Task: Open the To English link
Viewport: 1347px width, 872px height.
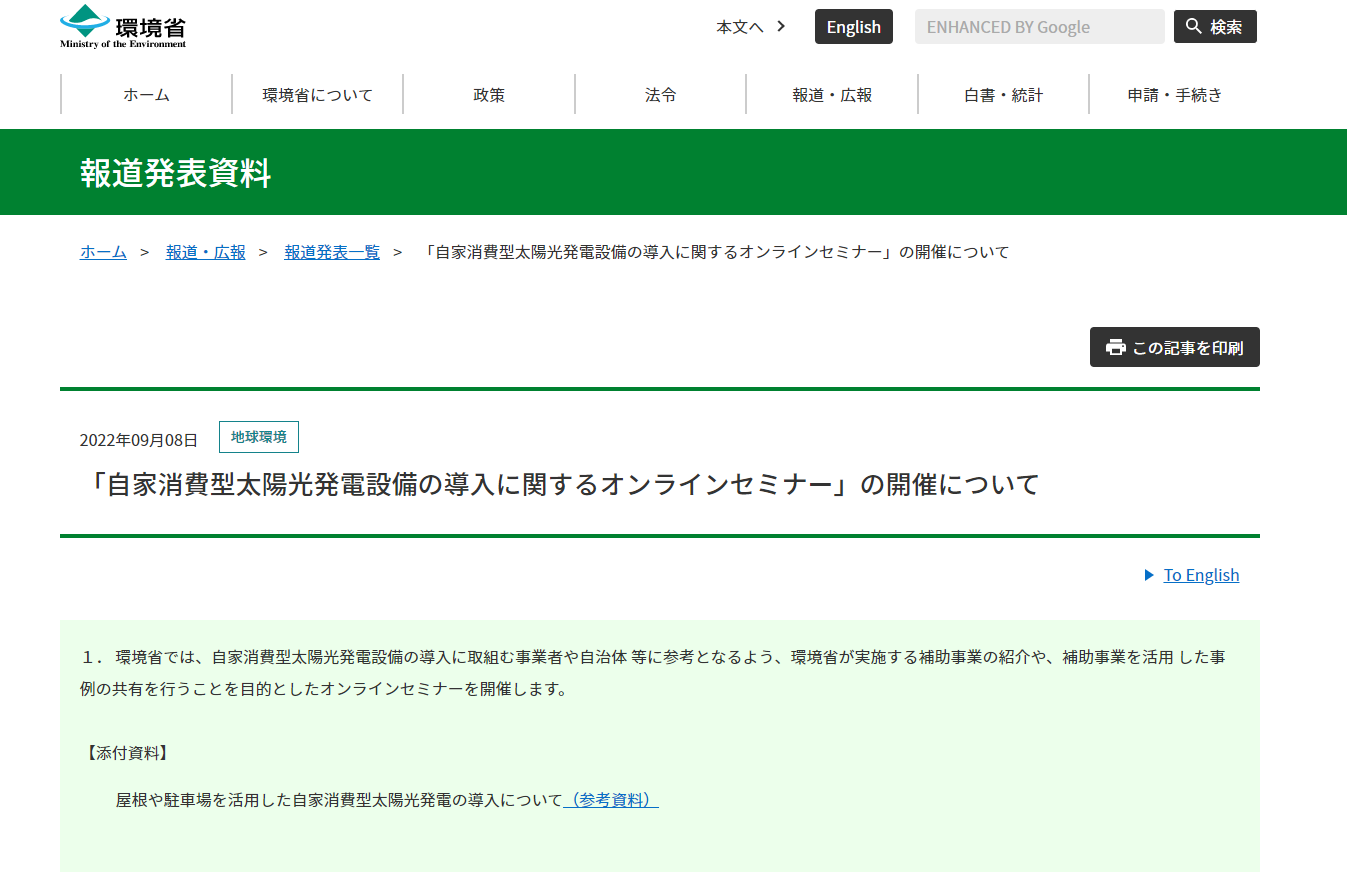Action: click(x=1201, y=575)
